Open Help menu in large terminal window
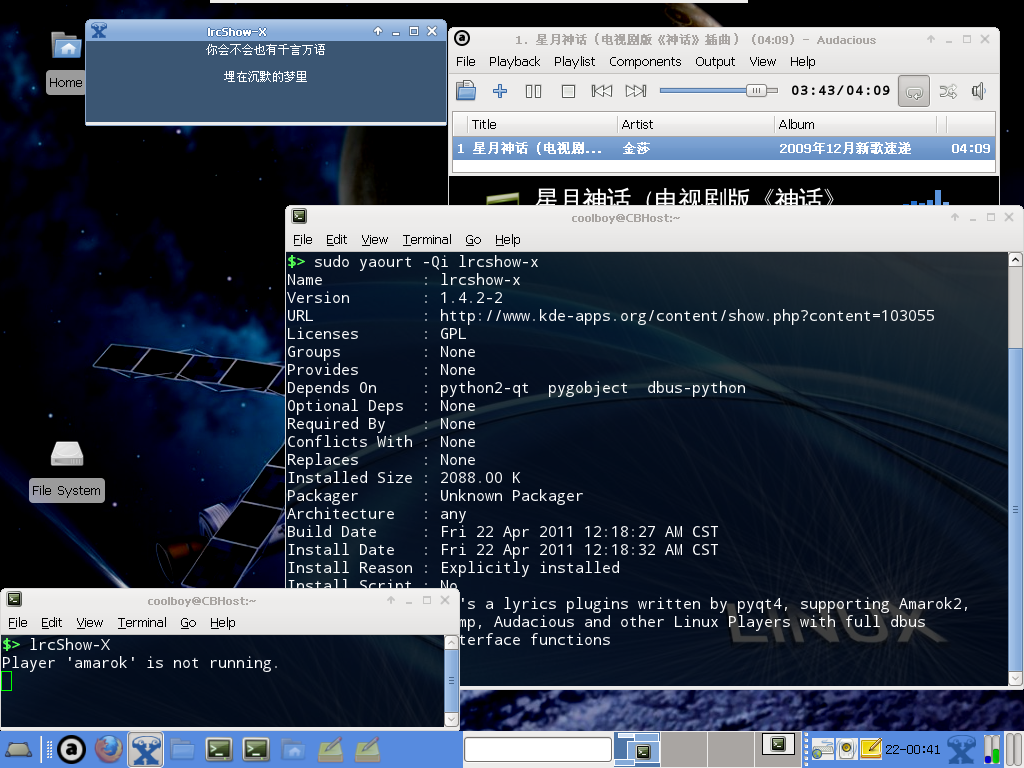The width and height of the screenshot is (1024, 768). click(507, 240)
